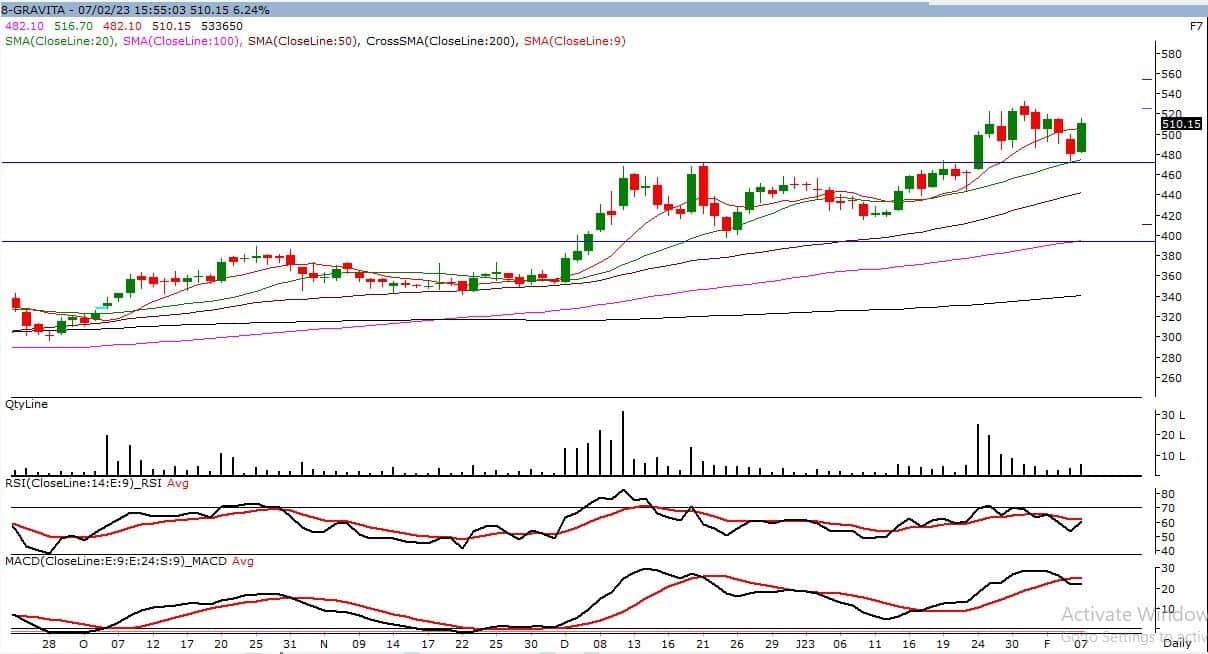Viewport: 1208px width, 654px height.
Task: Click the J23 marker on date axis
Action: [806, 645]
